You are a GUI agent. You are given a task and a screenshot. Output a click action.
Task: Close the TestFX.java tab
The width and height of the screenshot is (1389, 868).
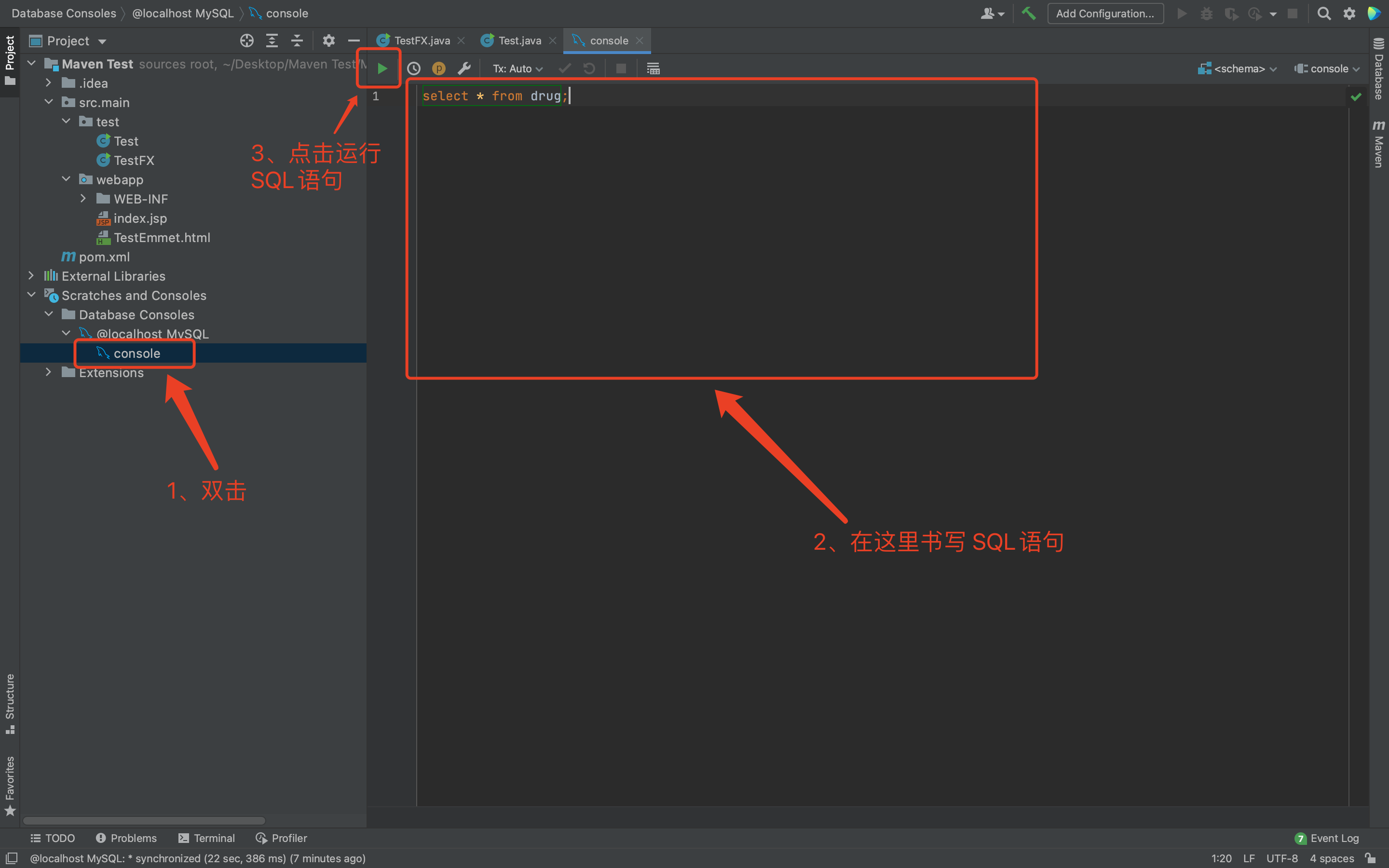[x=461, y=41]
